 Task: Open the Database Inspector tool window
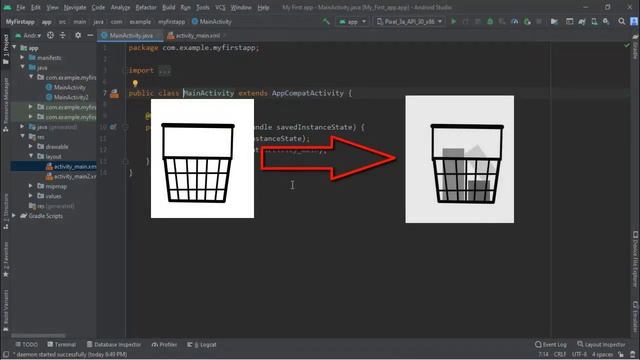point(114,344)
